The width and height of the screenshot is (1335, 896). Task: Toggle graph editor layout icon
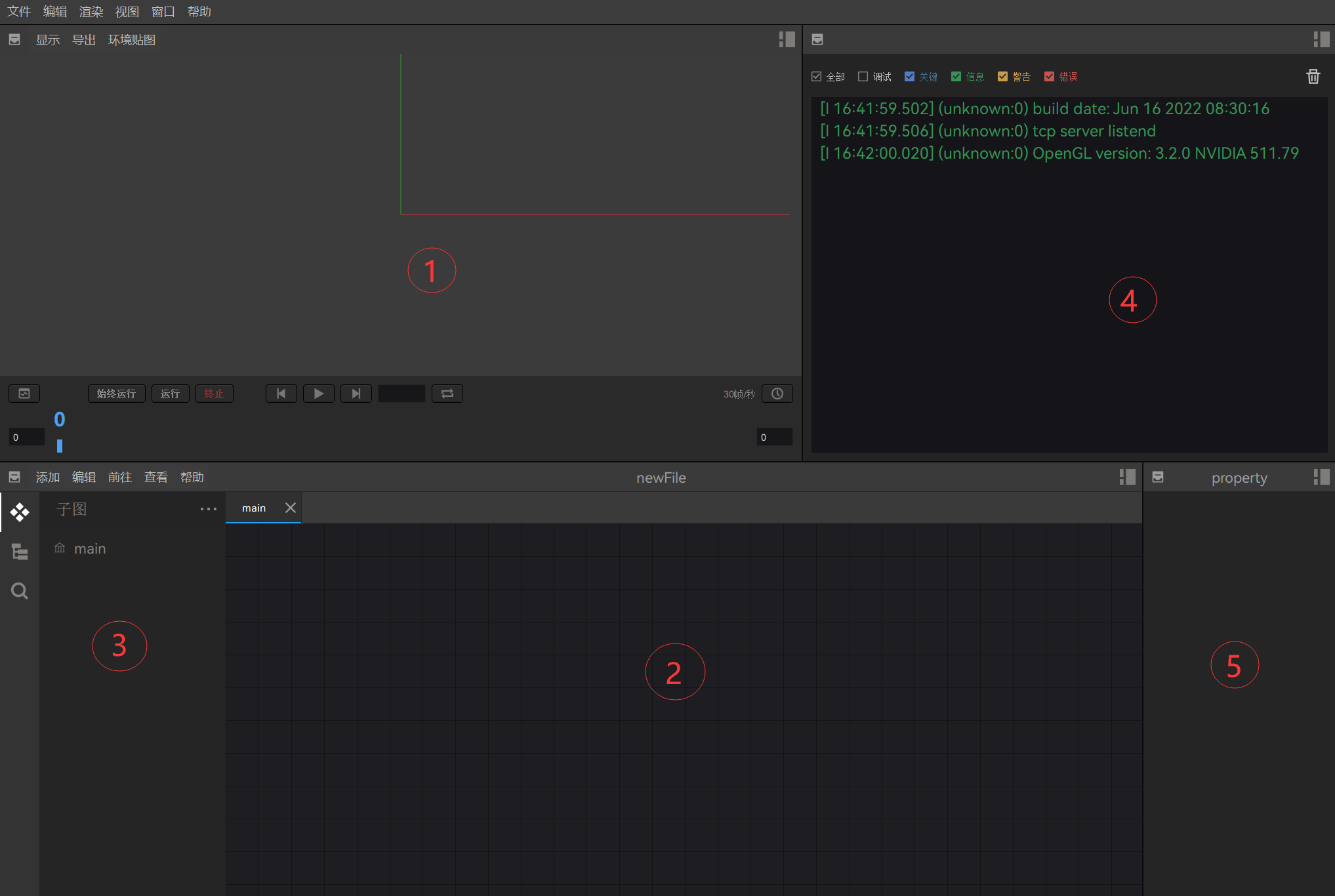[1127, 477]
